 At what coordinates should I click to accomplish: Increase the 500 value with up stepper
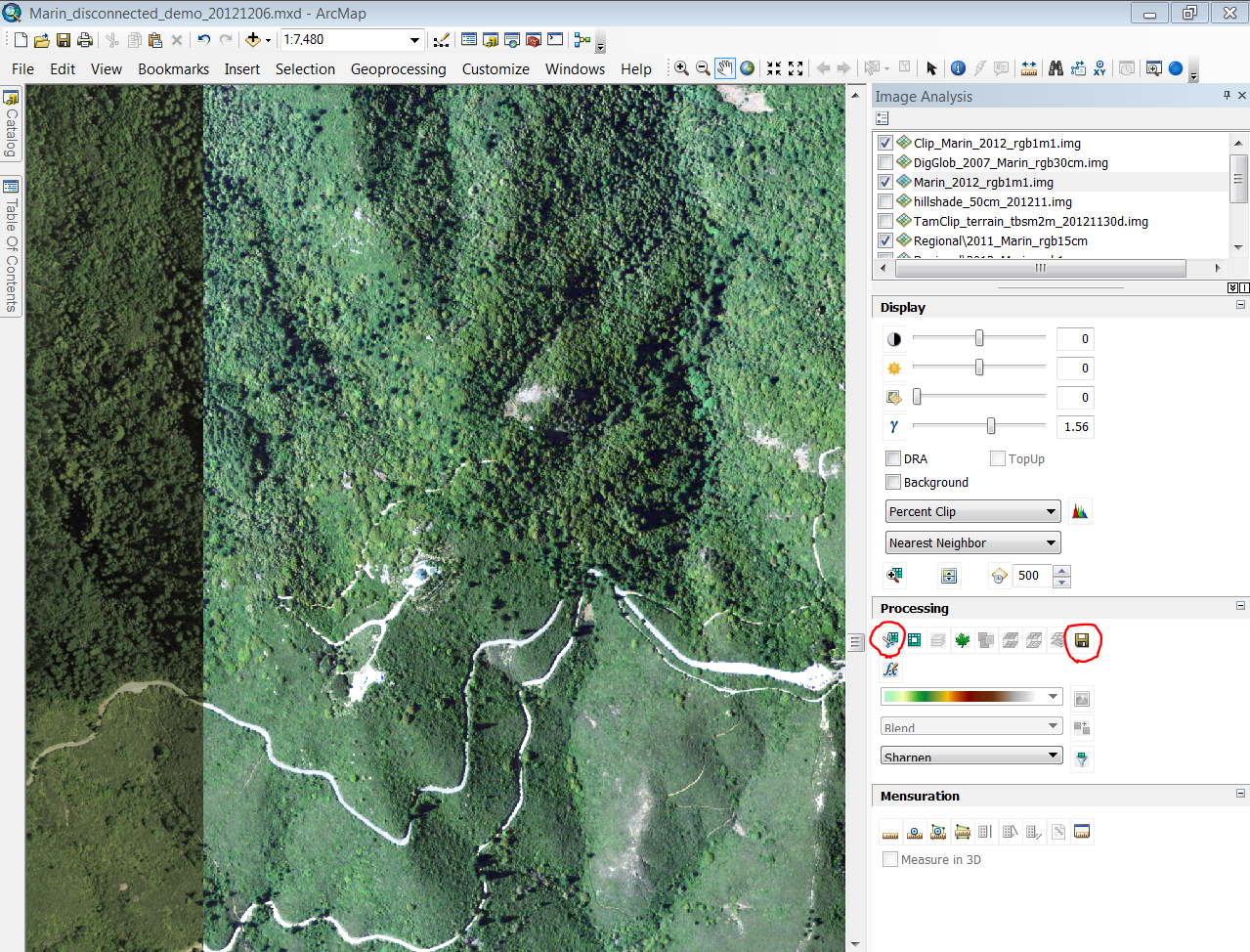click(1063, 570)
